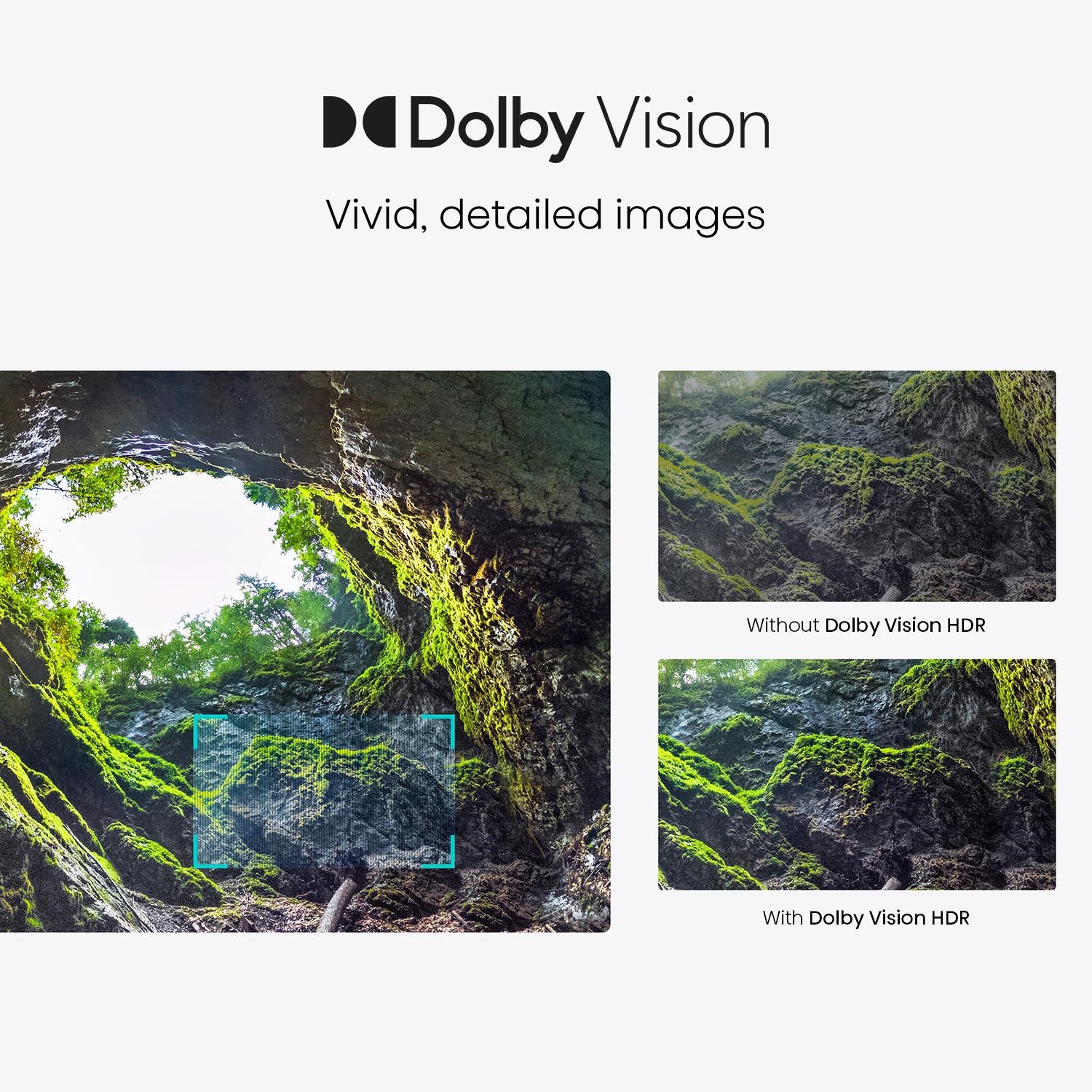Click the bottom-right teal corner bracket
Viewport: 1092px width, 1092px height.
click(439, 852)
